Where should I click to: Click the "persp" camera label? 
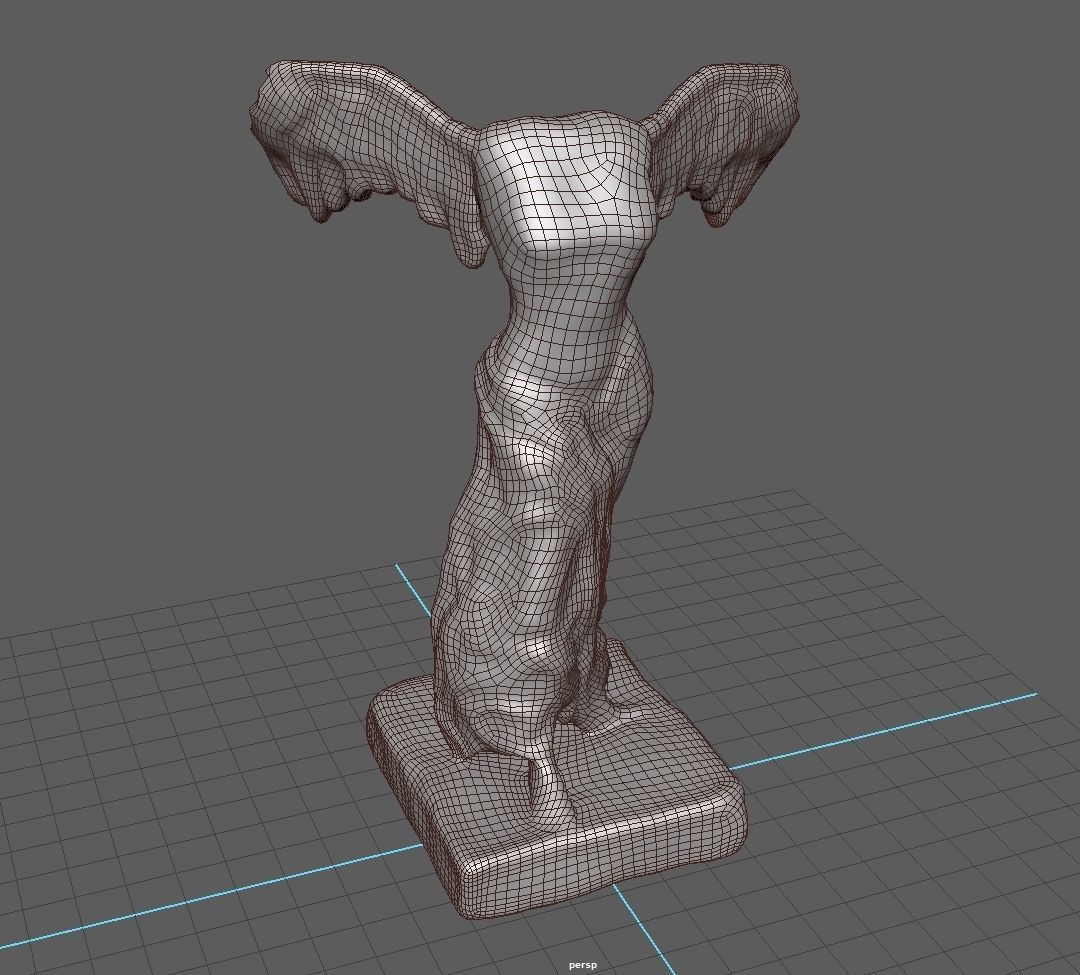(583, 965)
